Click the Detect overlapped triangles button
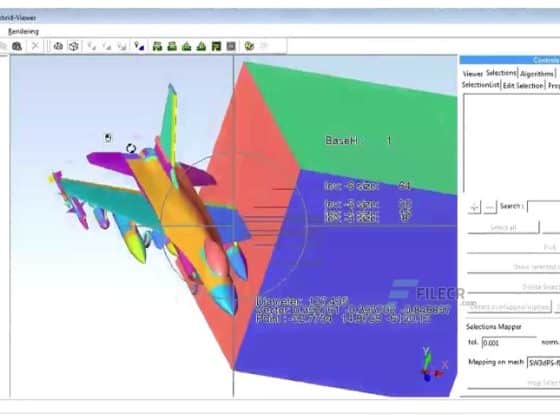This screenshot has height=420, width=560. click(509, 307)
